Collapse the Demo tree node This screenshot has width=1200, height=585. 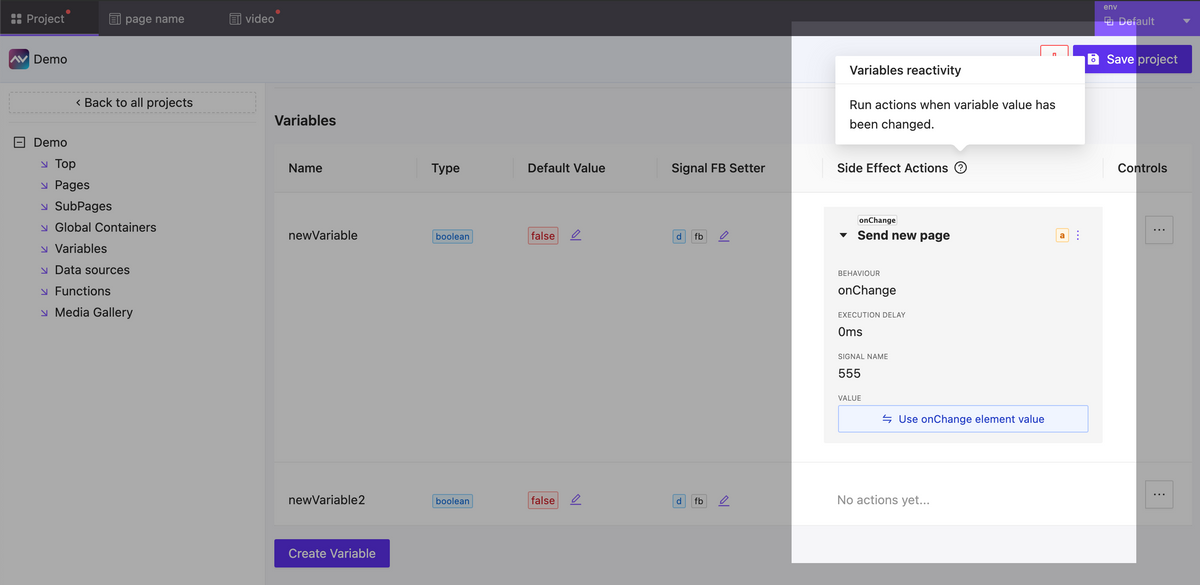click(x=19, y=143)
